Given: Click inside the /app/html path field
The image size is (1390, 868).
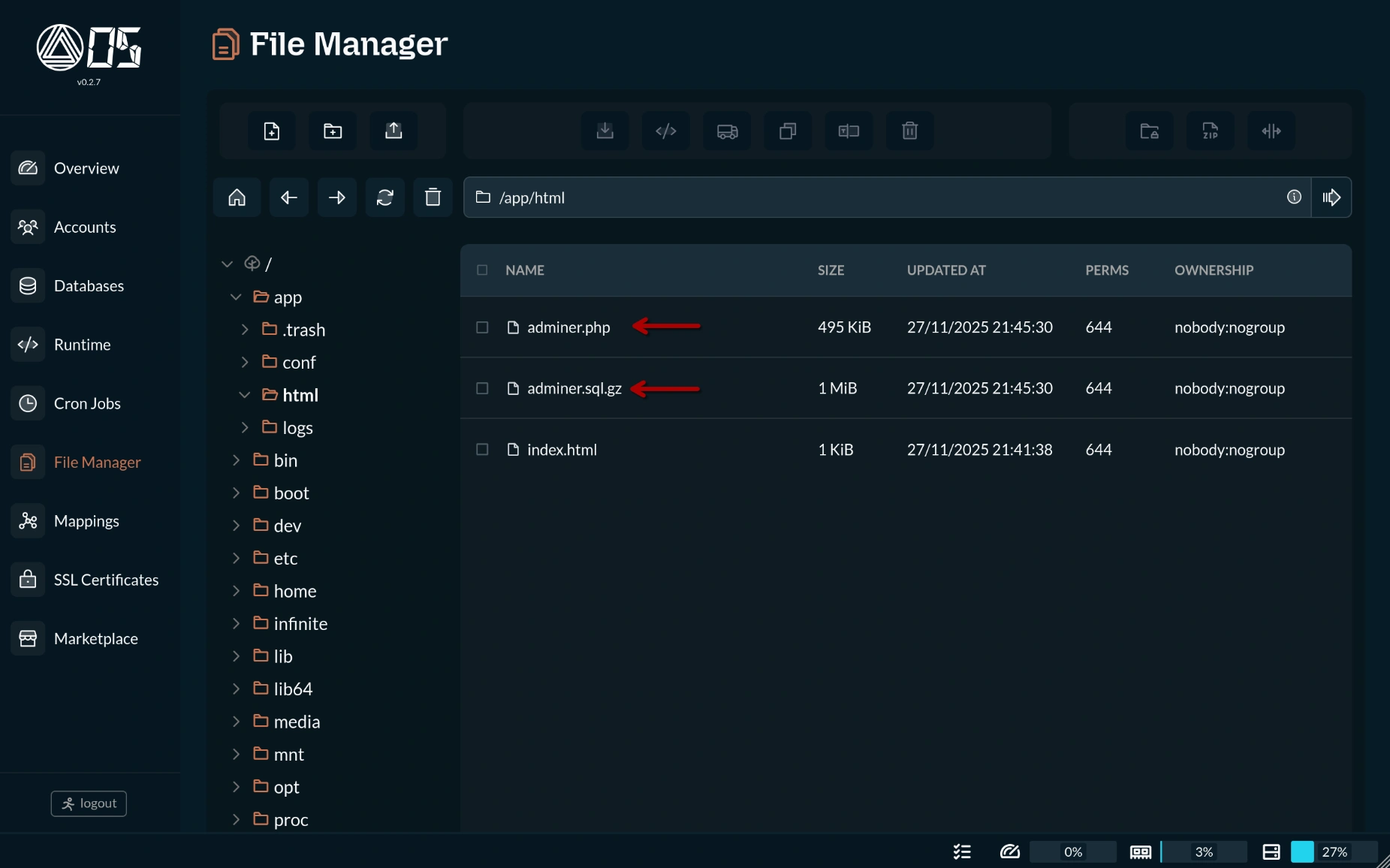Looking at the screenshot, I should (x=751, y=197).
